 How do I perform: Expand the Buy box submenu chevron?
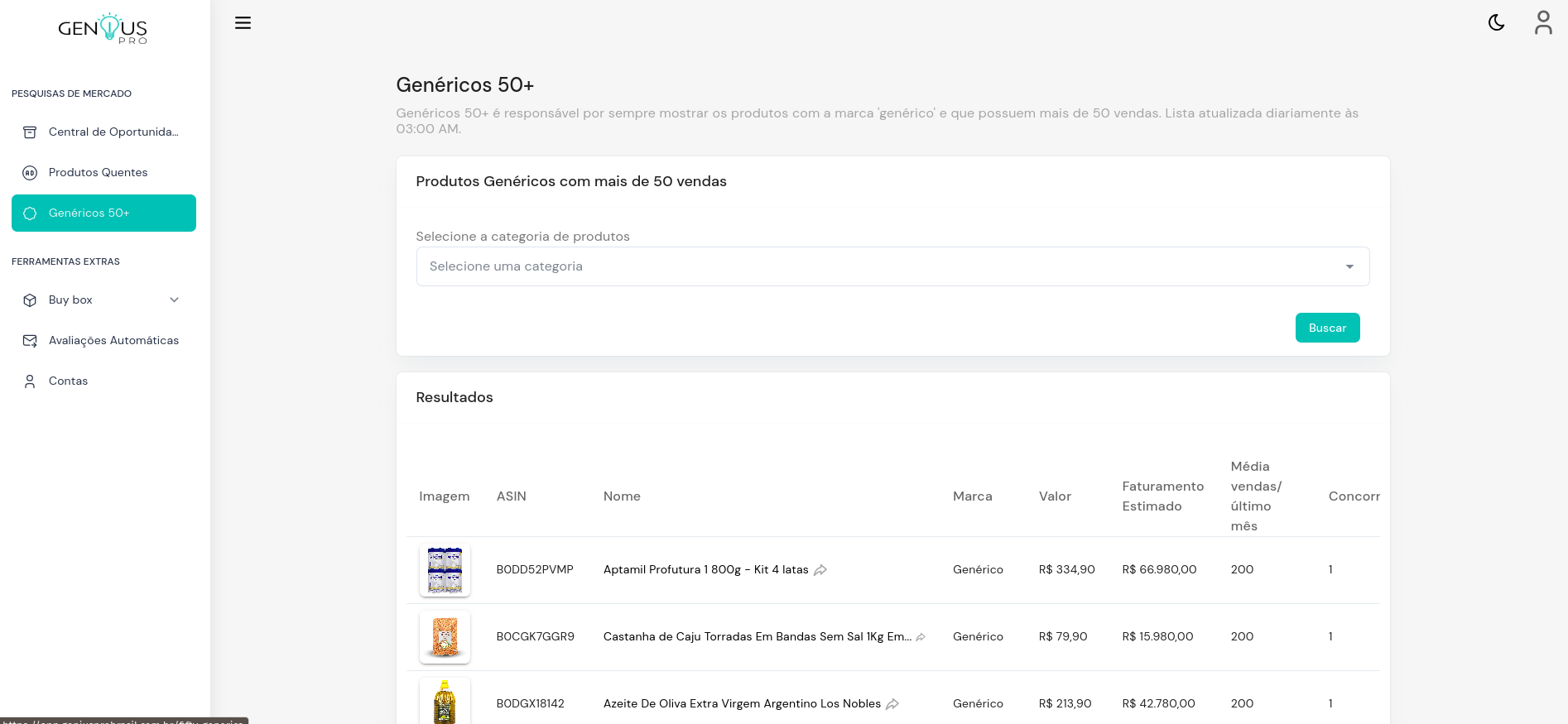coord(174,300)
